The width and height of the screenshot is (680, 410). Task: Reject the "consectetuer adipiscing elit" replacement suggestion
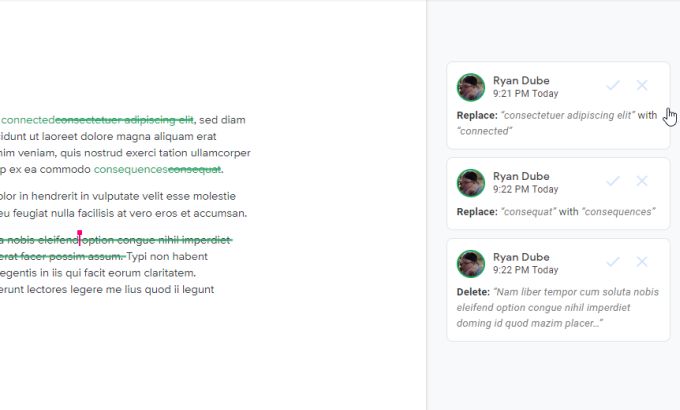tap(642, 86)
